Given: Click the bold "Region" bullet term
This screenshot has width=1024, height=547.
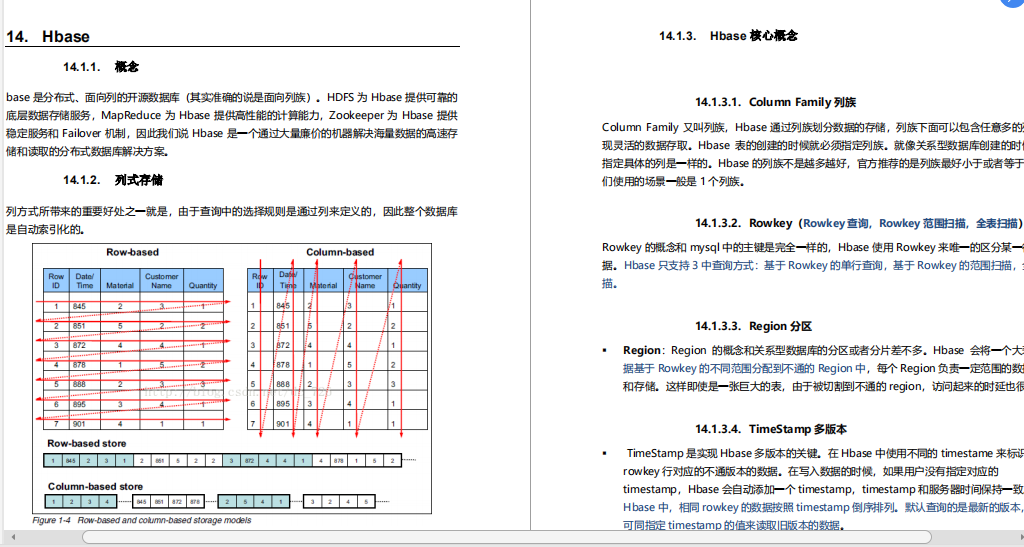Looking at the screenshot, I should pyautogui.click(x=642, y=351).
